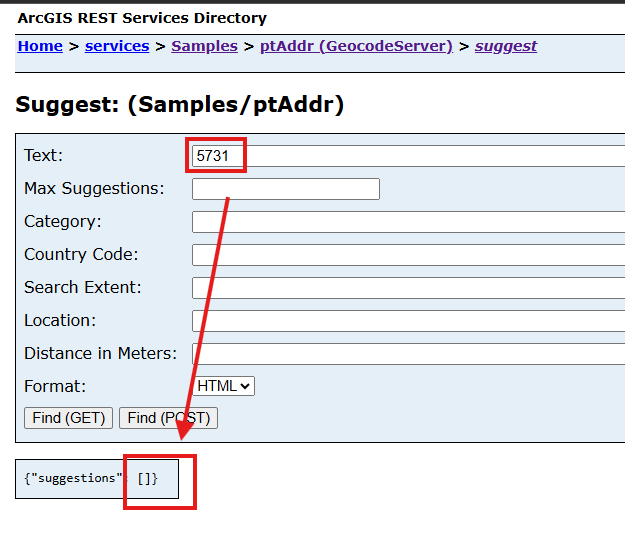Click the Suggest: (Samples/ptAddr) heading

(x=179, y=105)
